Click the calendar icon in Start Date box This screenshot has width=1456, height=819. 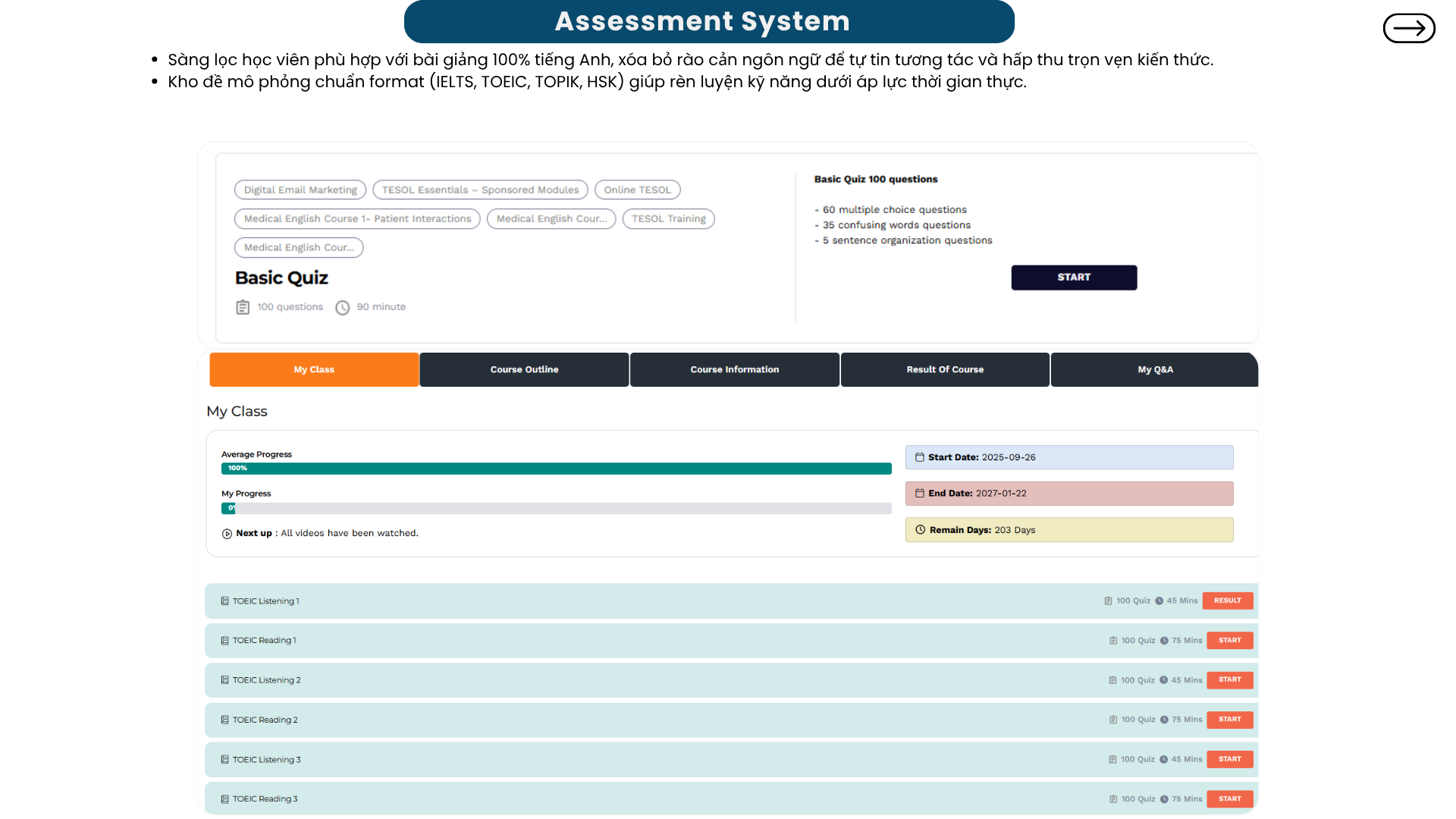pyautogui.click(x=920, y=457)
